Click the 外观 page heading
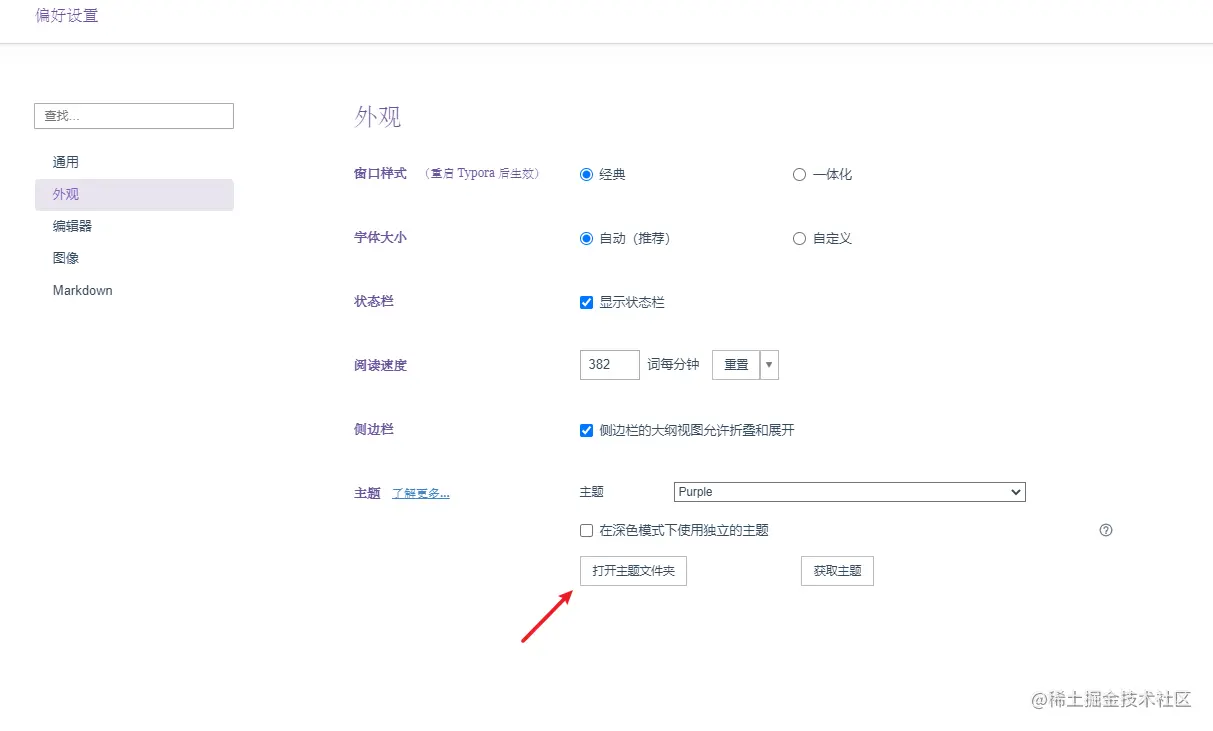The height and width of the screenshot is (731, 1213). point(378,116)
